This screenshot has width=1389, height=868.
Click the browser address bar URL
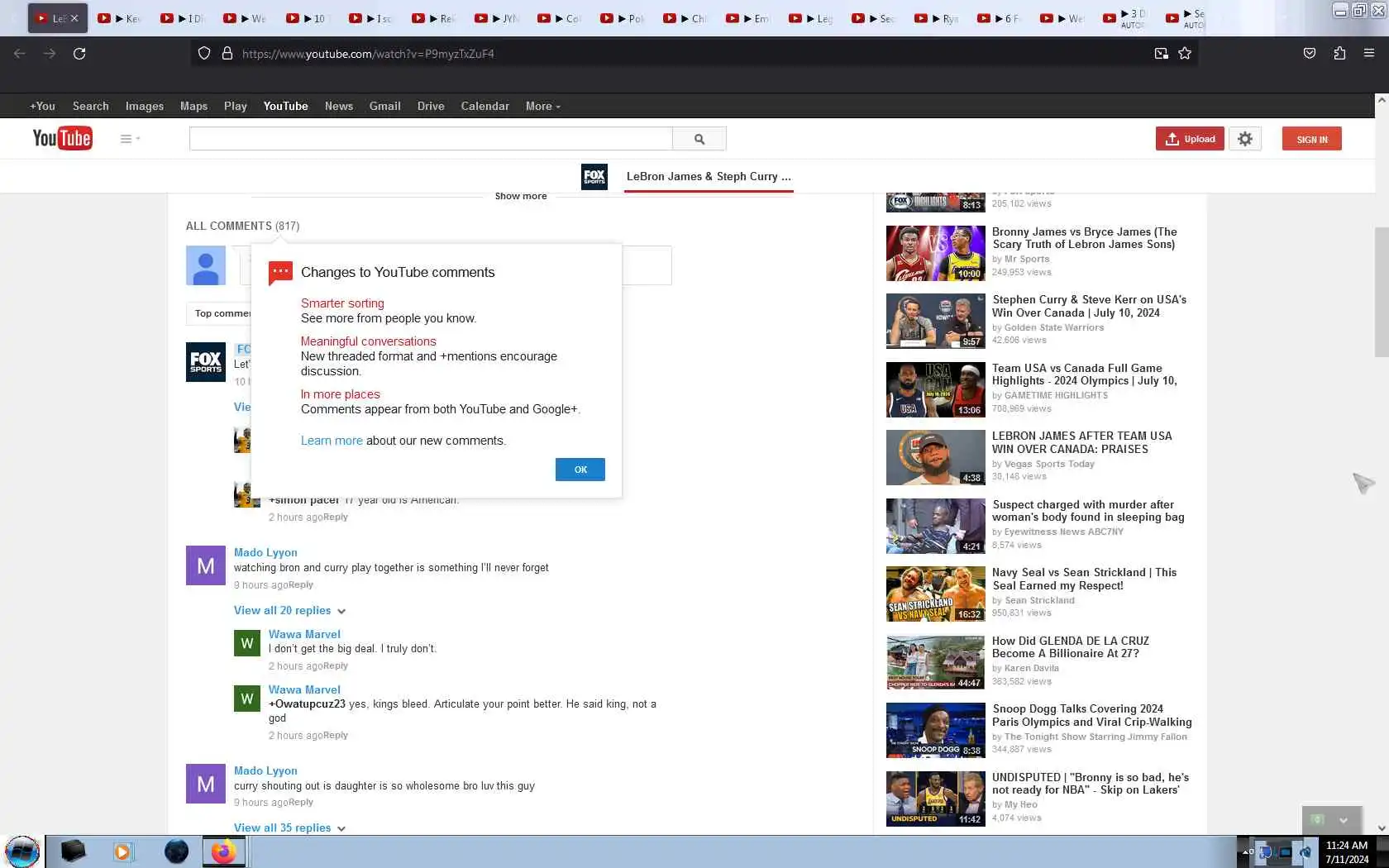coord(368,54)
